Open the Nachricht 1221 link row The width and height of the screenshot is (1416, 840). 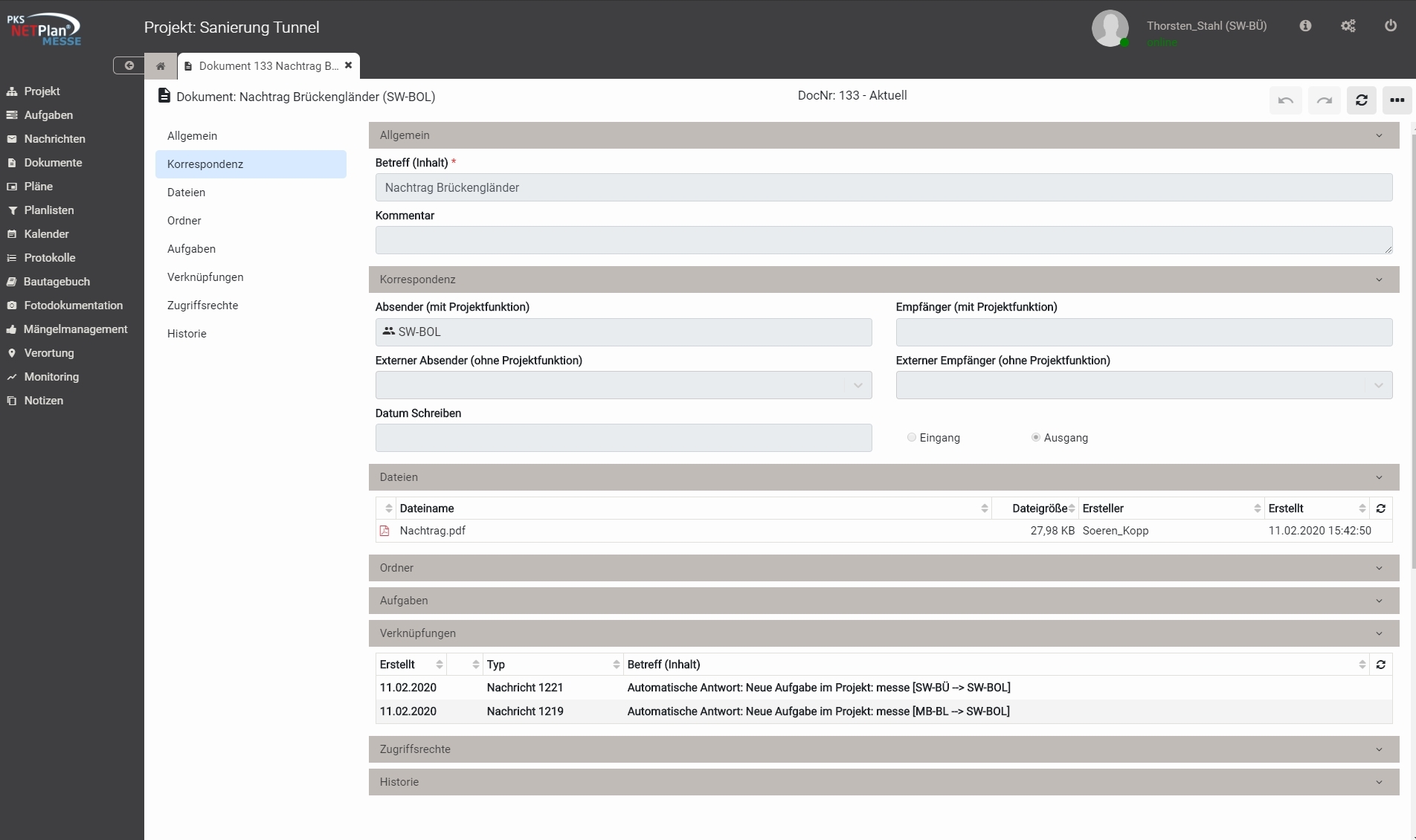[884, 688]
